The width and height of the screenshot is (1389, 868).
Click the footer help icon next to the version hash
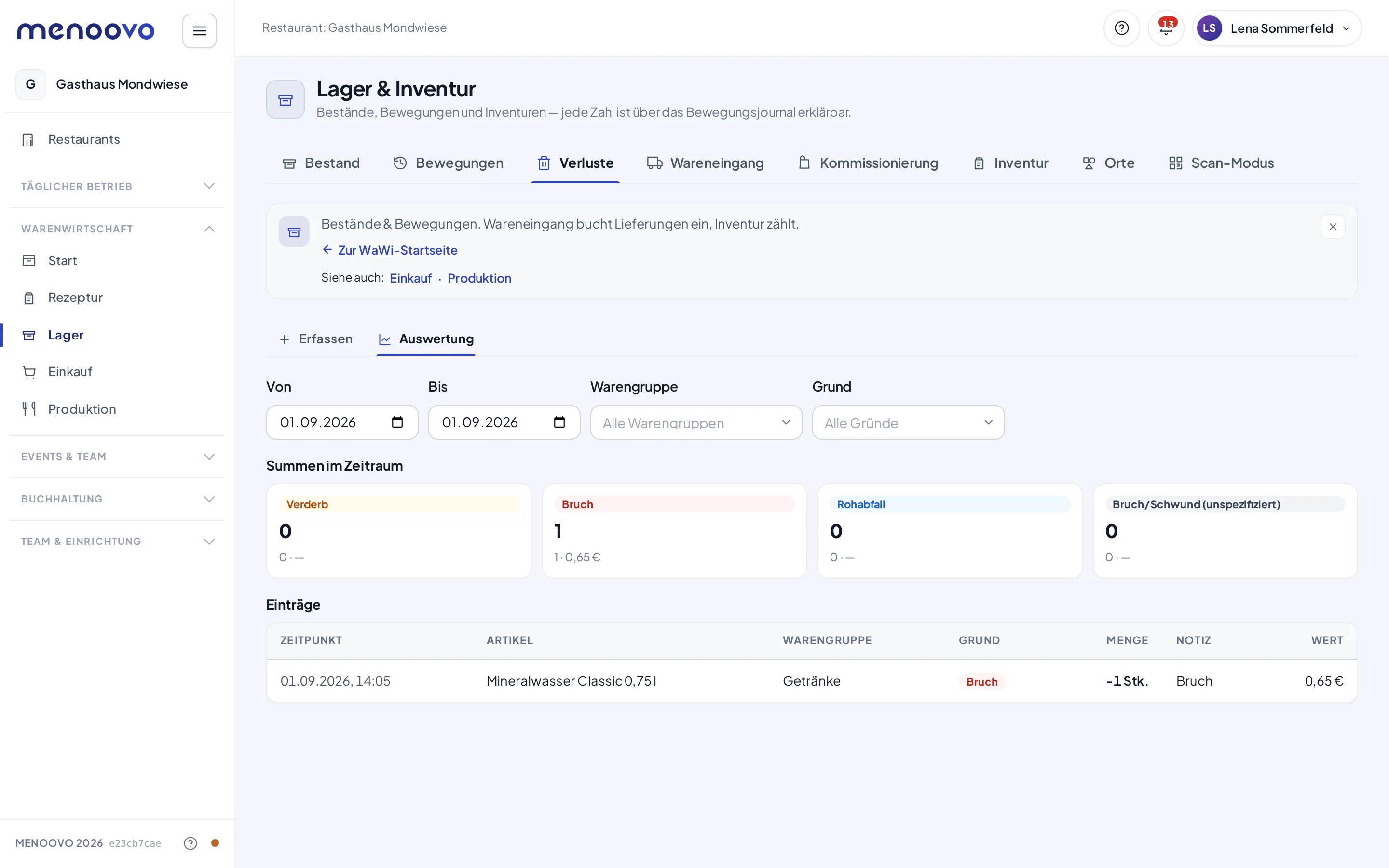pos(190,843)
